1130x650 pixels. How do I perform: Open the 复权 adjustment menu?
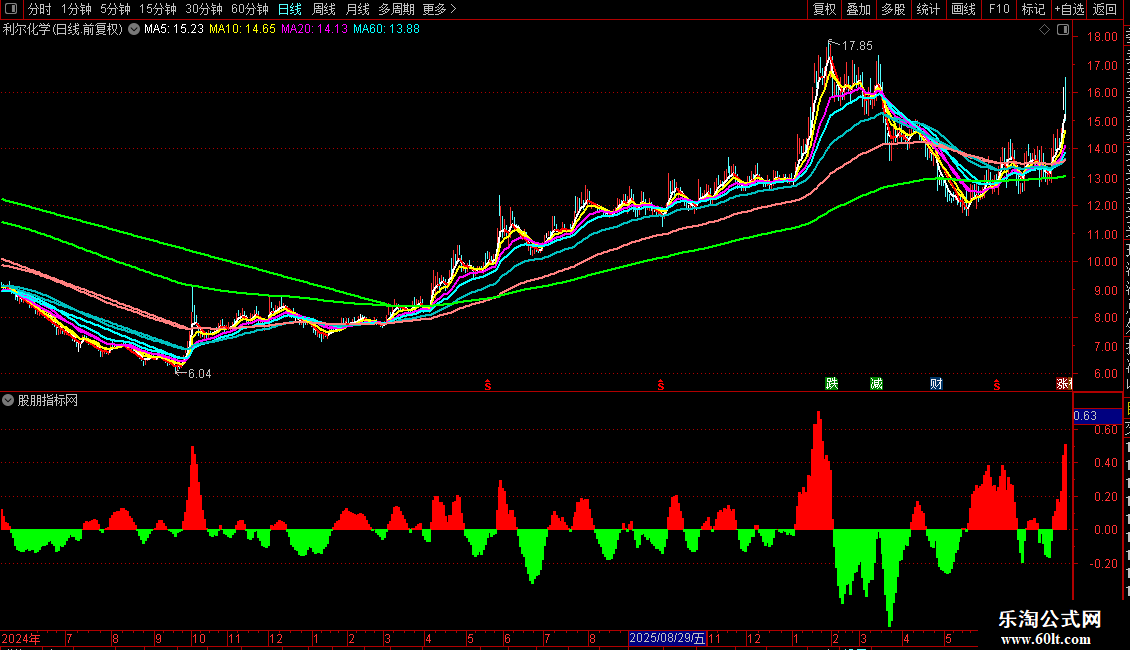(824, 9)
